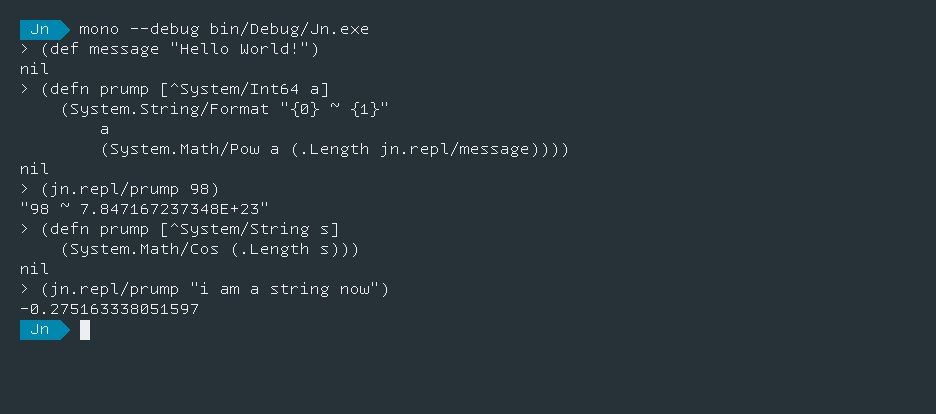936x414 pixels.
Task: Click the jn.repl/message symbol
Action: point(454,149)
